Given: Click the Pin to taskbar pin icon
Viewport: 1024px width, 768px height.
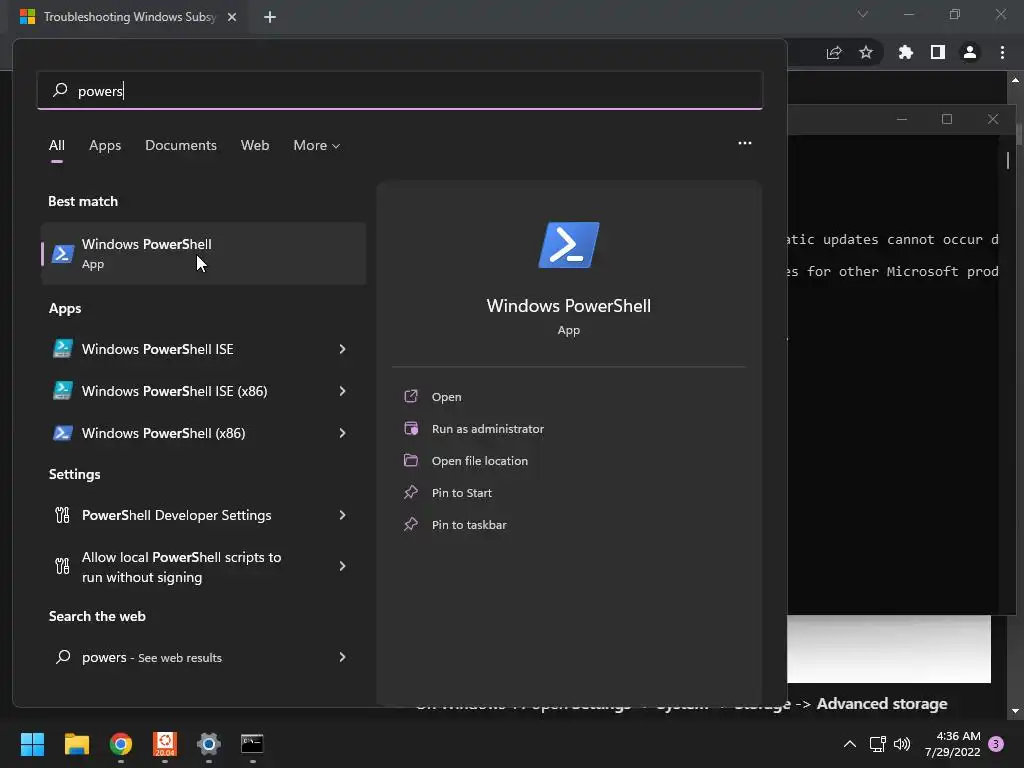Looking at the screenshot, I should pos(411,524).
